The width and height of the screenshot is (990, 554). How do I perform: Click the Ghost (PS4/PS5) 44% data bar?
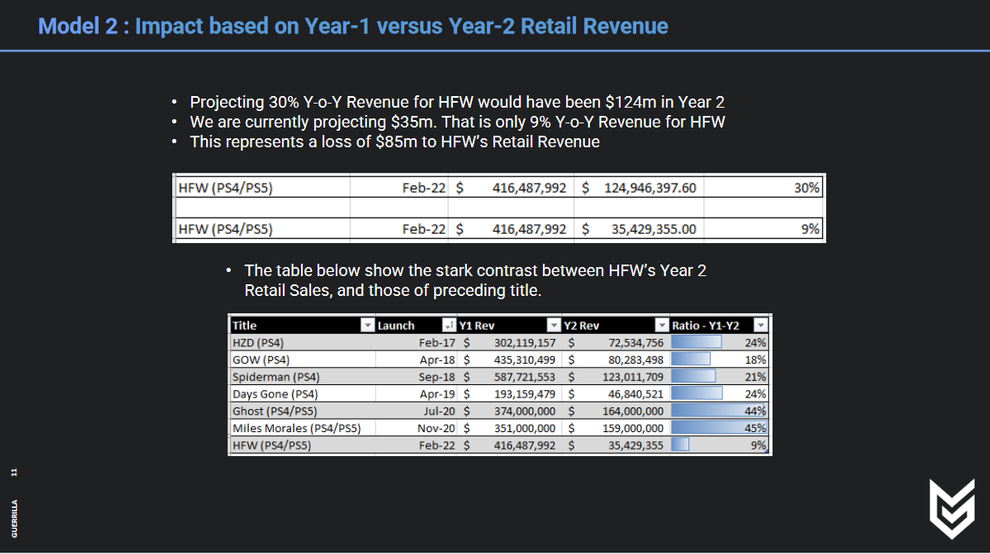coord(719,411)
